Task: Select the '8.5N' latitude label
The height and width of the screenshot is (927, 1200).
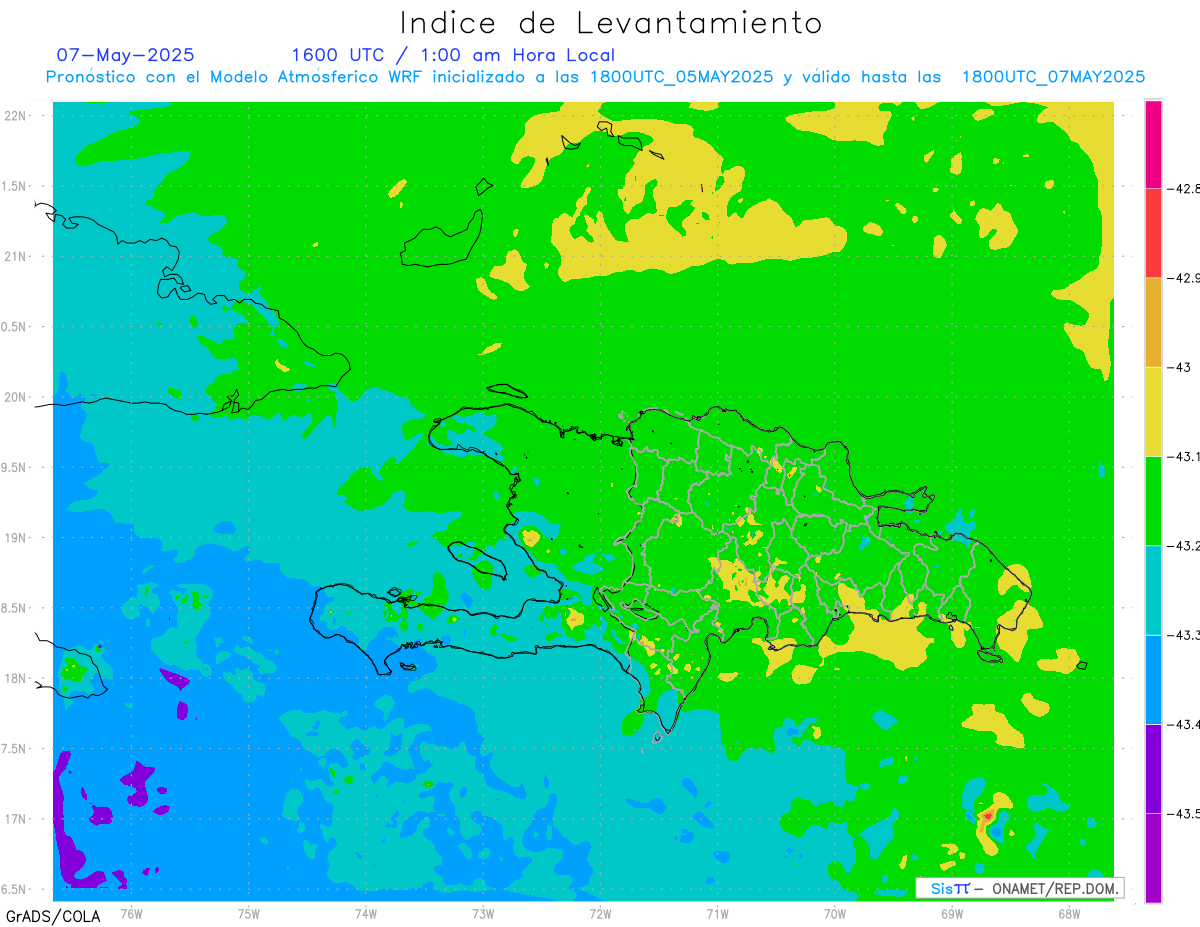Action: click(15, 608)
